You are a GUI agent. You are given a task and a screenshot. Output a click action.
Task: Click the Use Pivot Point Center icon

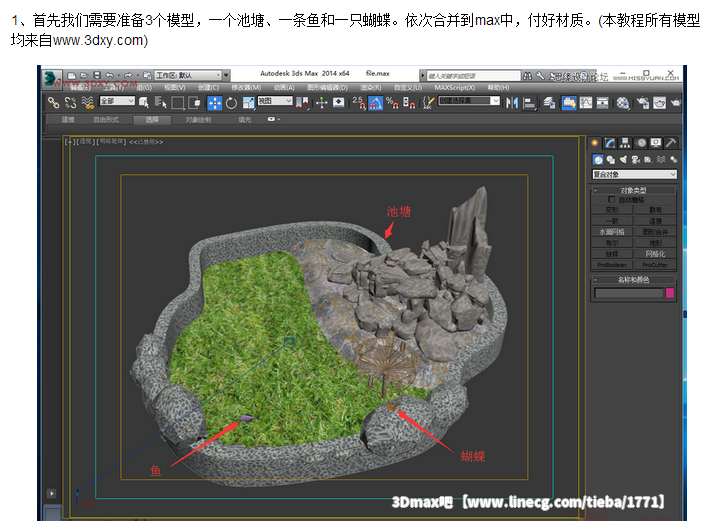click(303, 103)
